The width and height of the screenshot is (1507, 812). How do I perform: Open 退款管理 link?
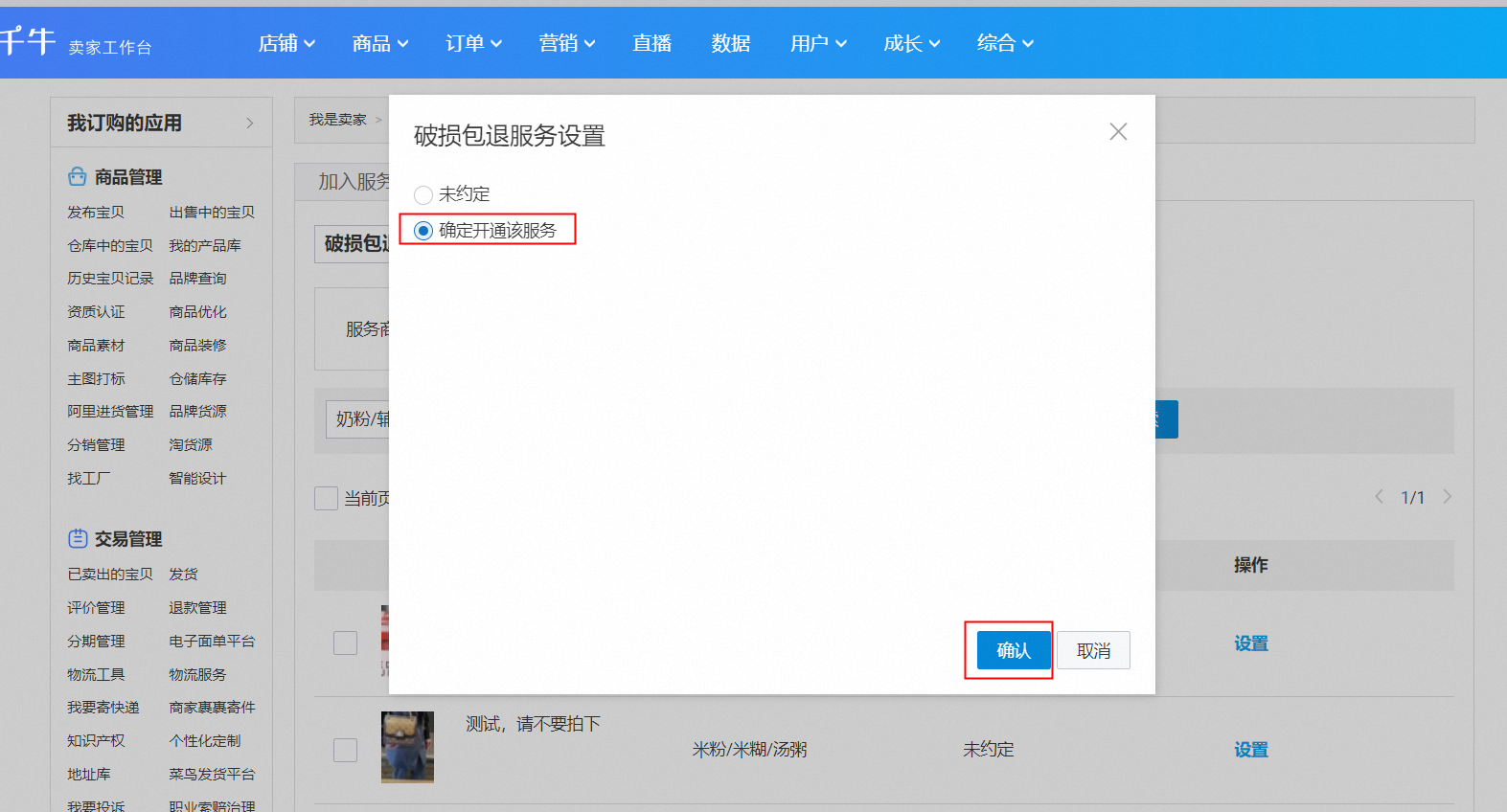click(197, 608)
